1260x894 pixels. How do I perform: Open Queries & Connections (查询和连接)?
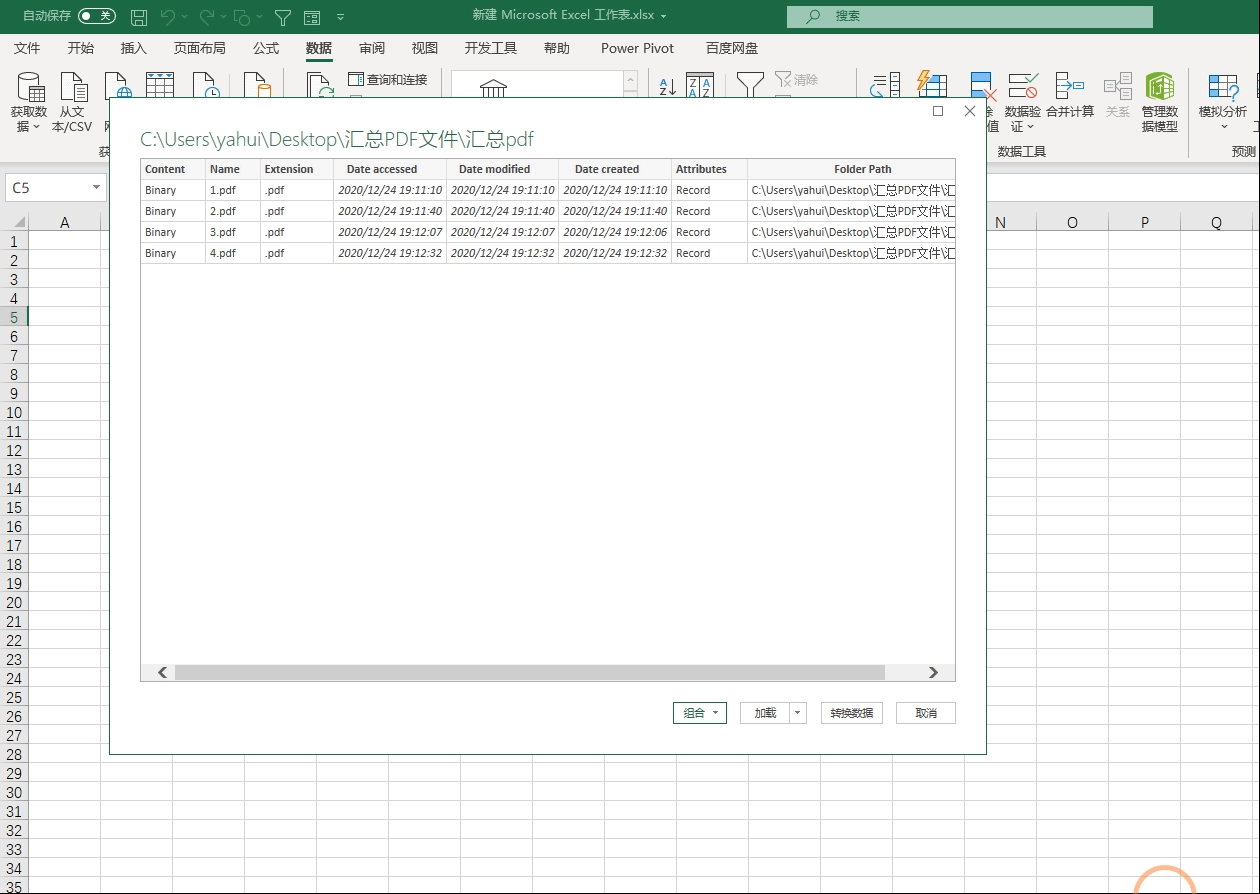pos(388,79)
